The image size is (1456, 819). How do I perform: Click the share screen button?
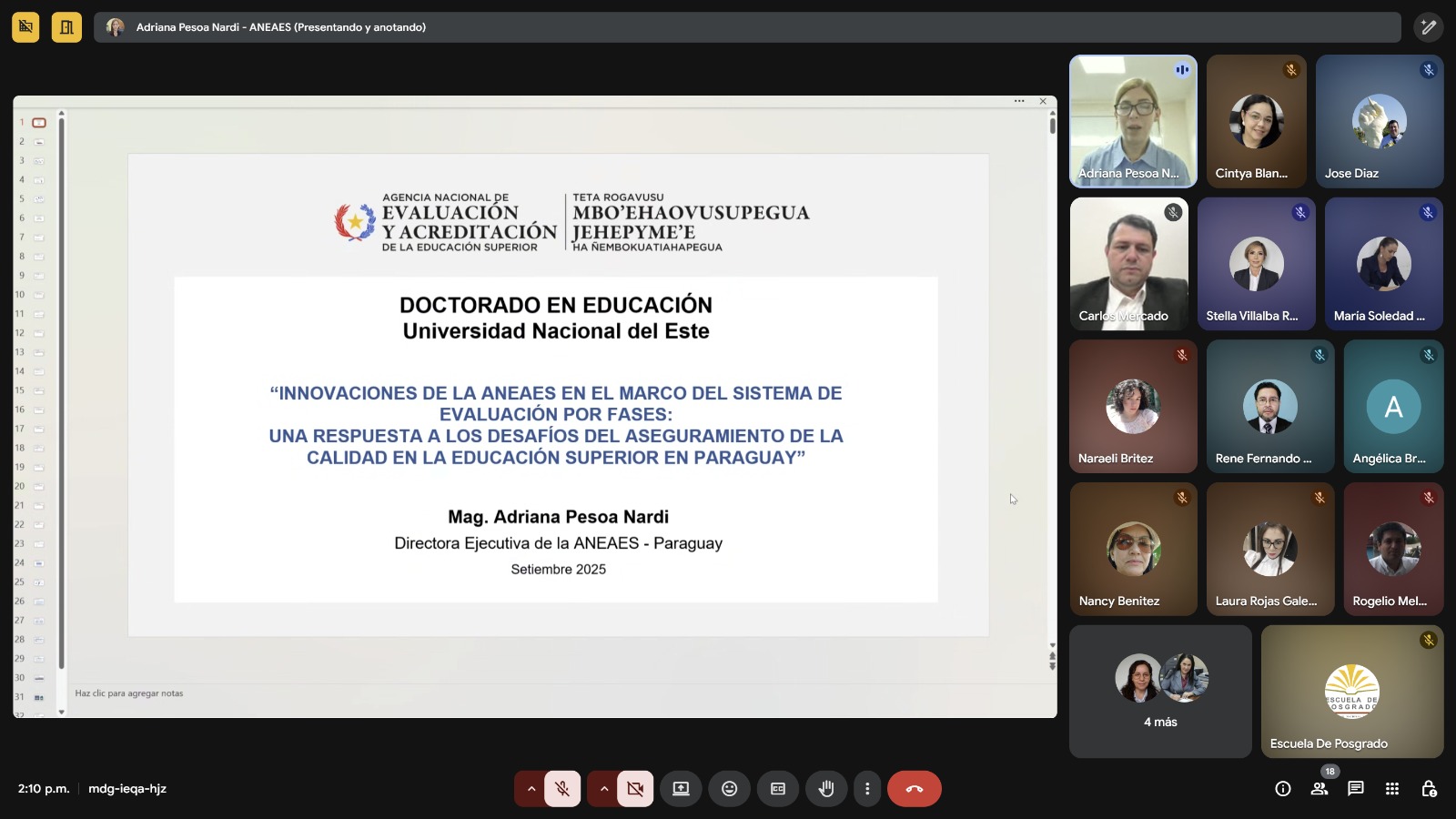coord(681,789)
